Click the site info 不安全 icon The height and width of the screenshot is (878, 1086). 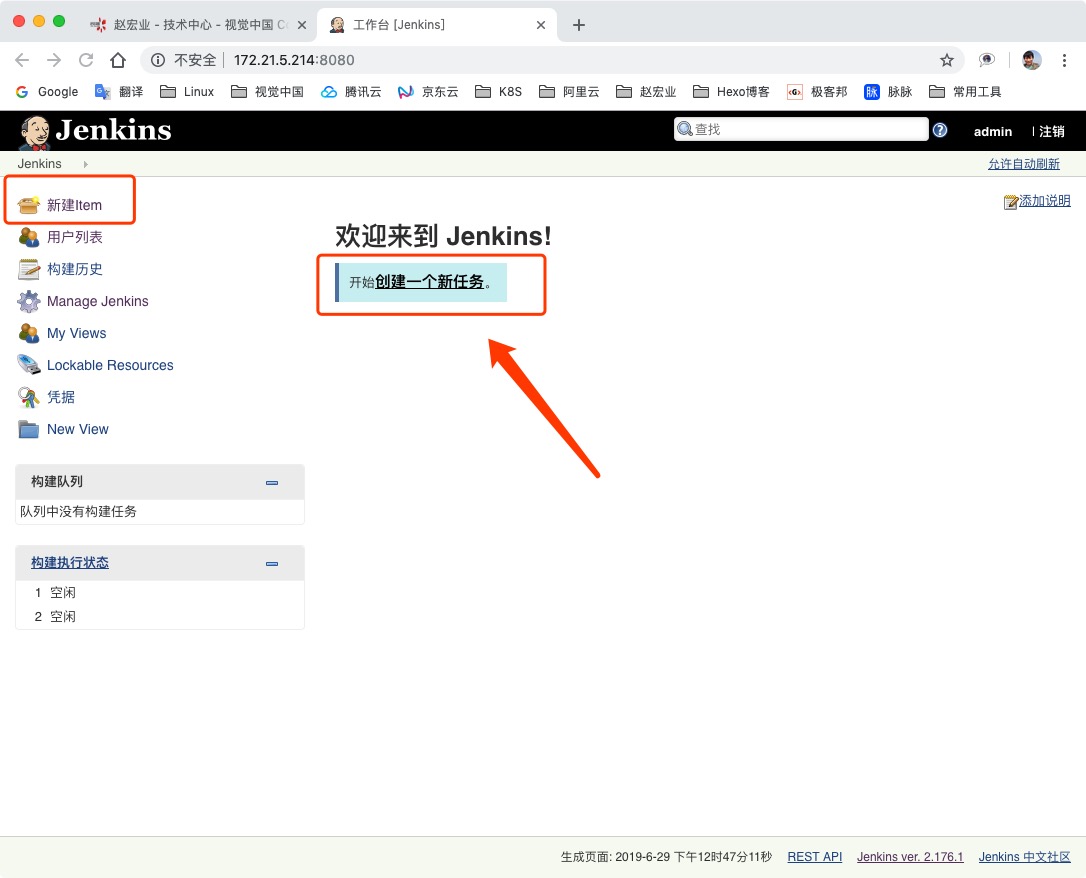coord(158,60)
